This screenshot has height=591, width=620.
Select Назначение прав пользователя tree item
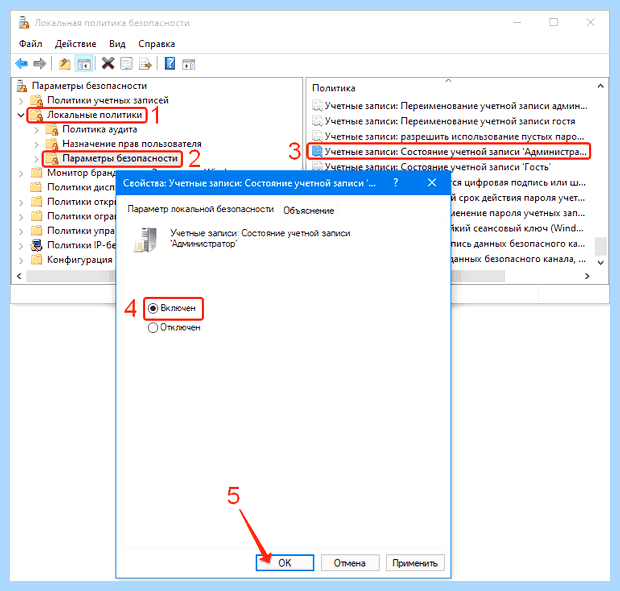(x=132, y=144)
